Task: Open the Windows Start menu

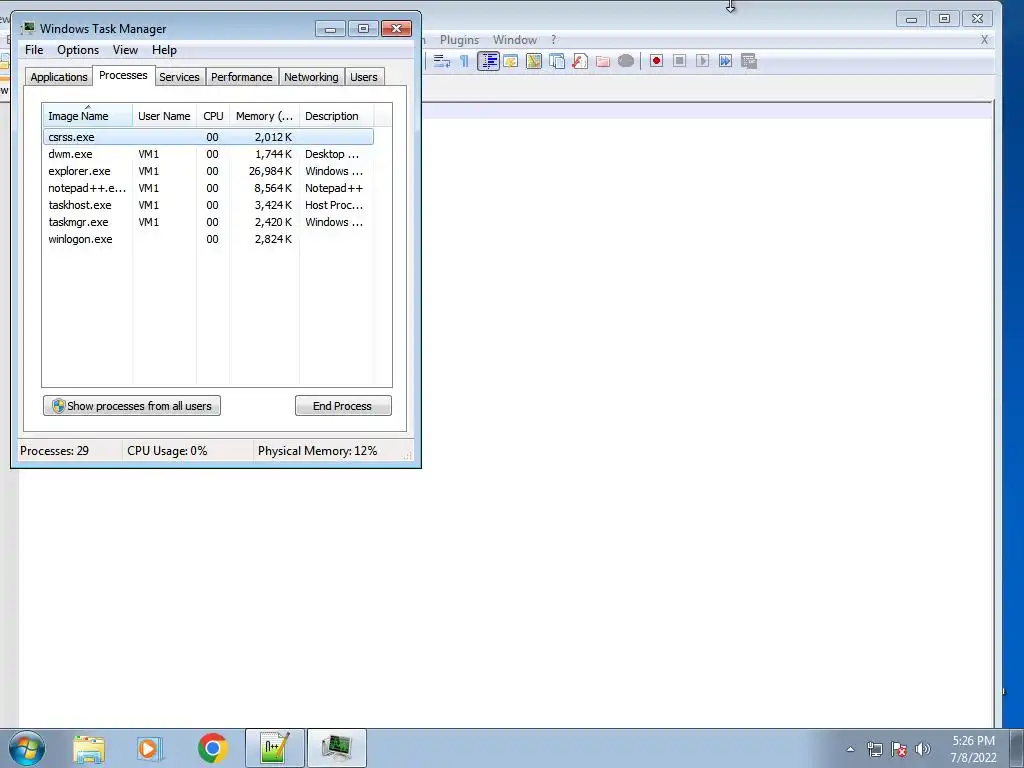Action: [27, 748]
